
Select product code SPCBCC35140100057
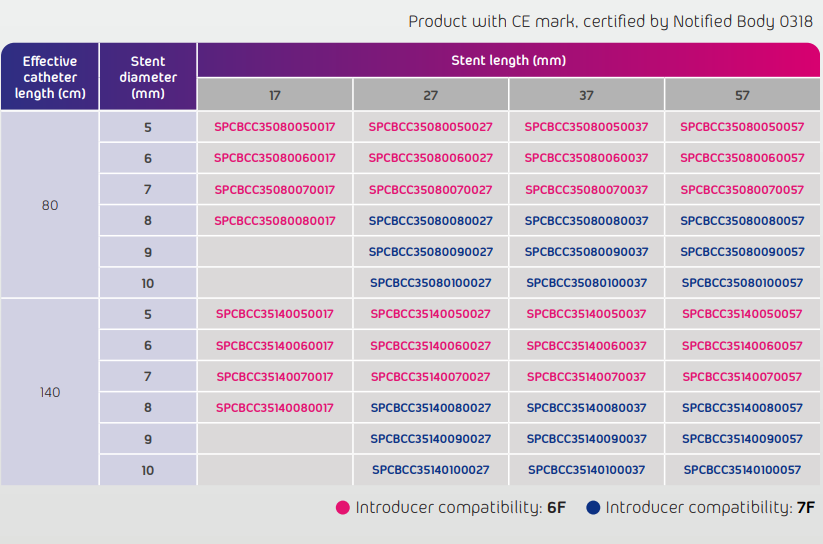[742, 470]
